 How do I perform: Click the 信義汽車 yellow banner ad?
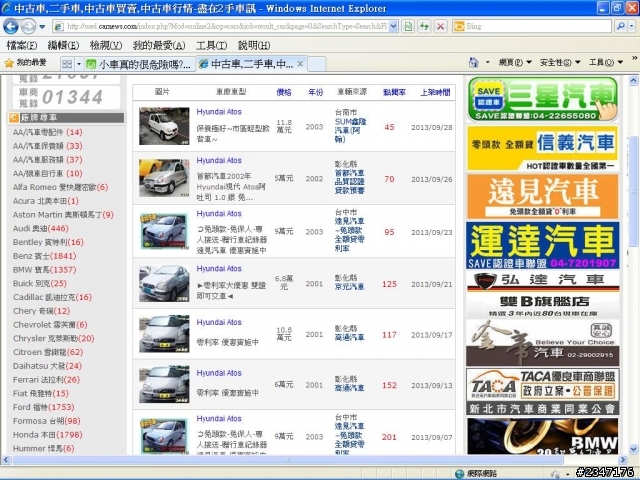coord(542,148)
